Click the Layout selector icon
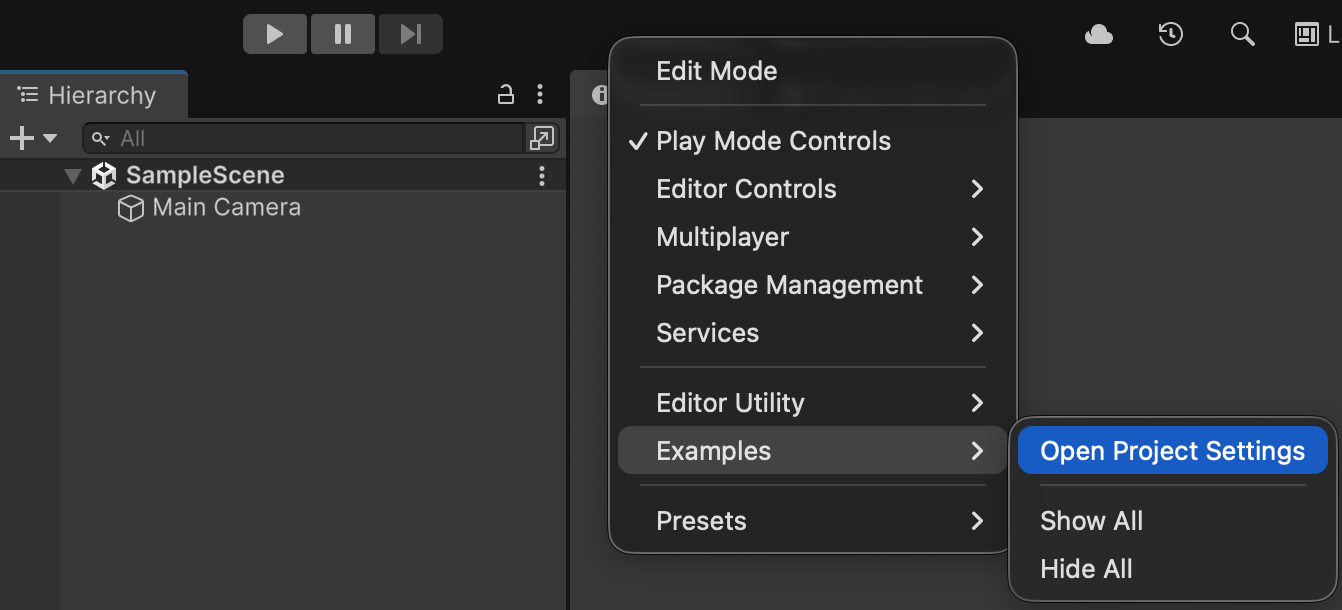The height and width of the screenshot is (610, 1342). click(1305, 34)
